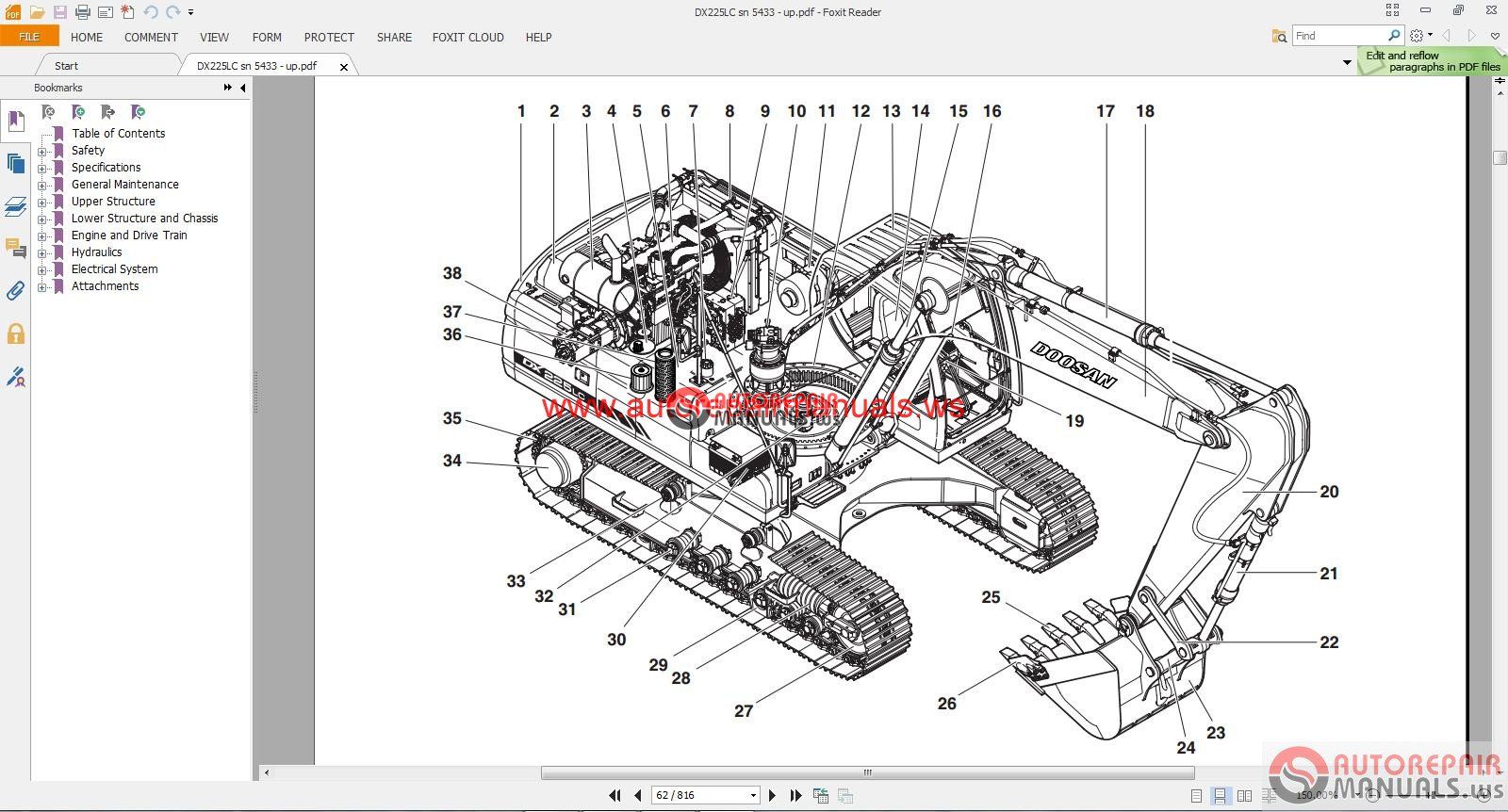The height and width of the screenshot is (812, 1508).
Task: Select facing pages view mode
Action: [x=1244, y=796]
